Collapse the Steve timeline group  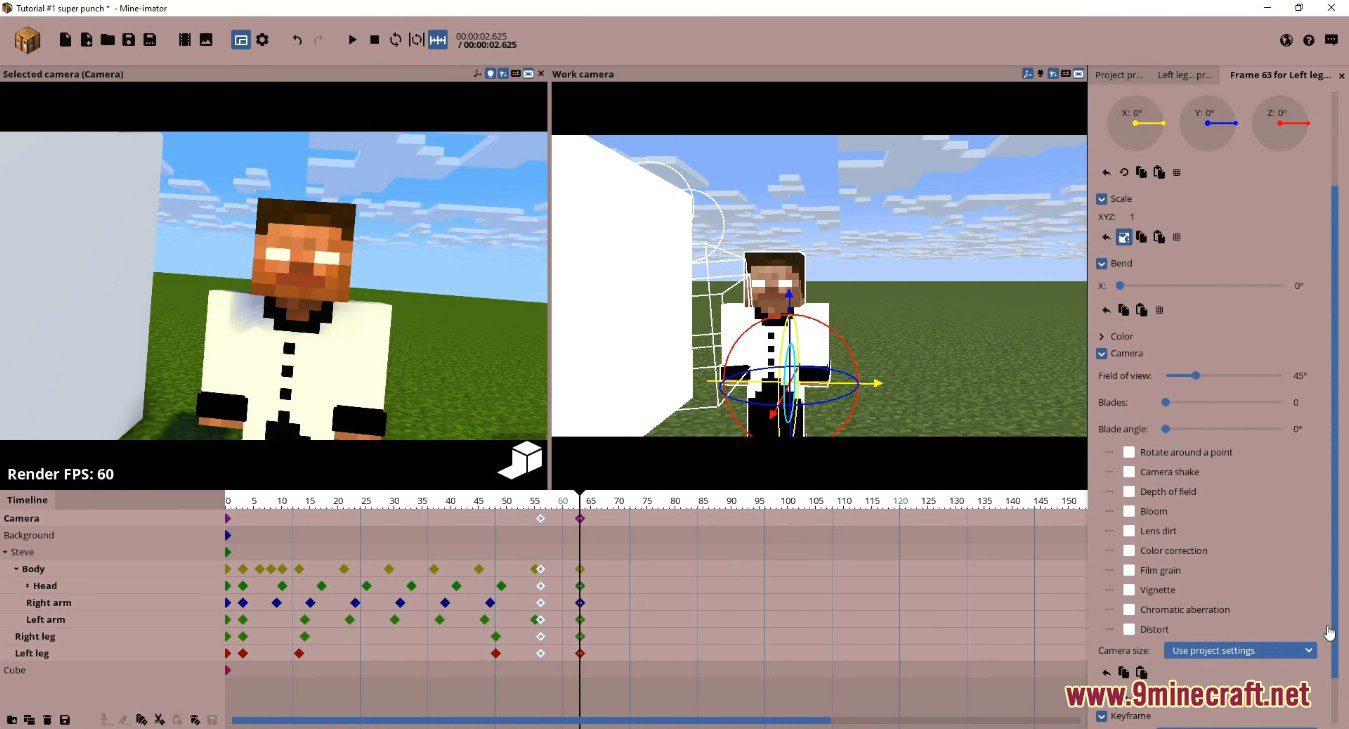click(5, 552)
